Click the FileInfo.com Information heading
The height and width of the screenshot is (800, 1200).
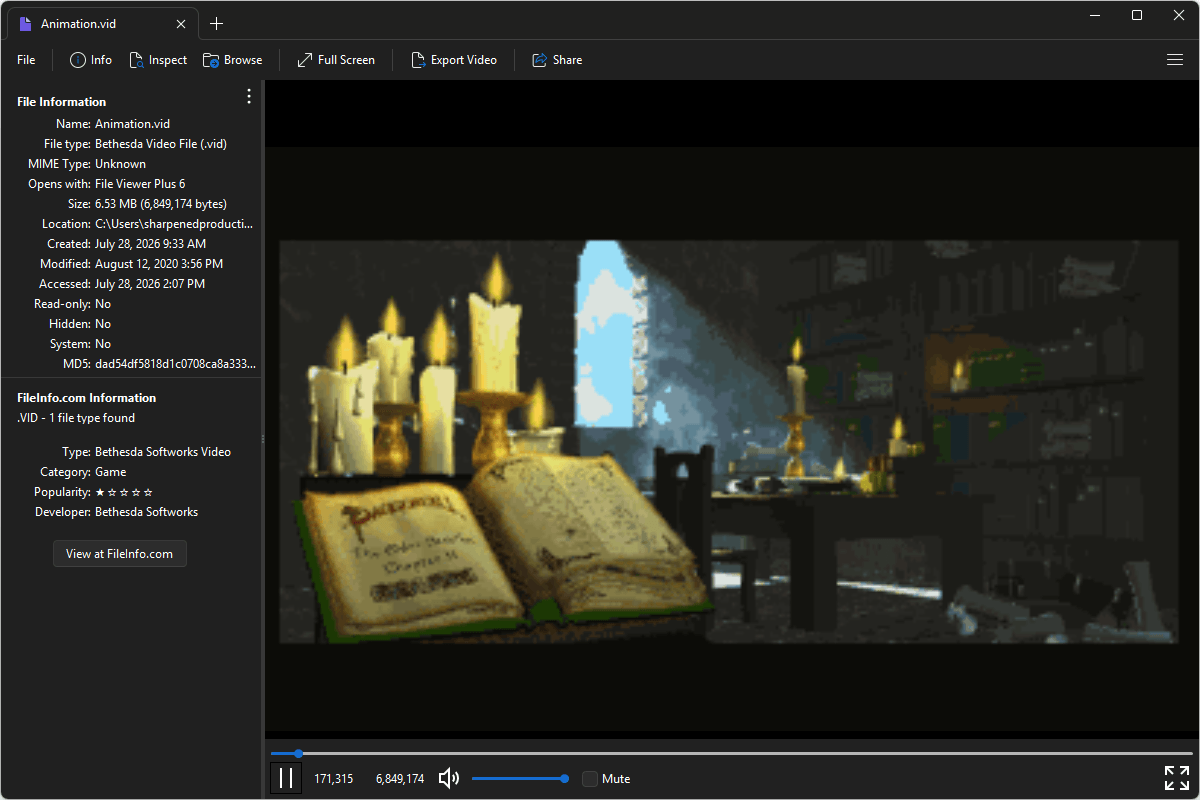coord(87,398)
